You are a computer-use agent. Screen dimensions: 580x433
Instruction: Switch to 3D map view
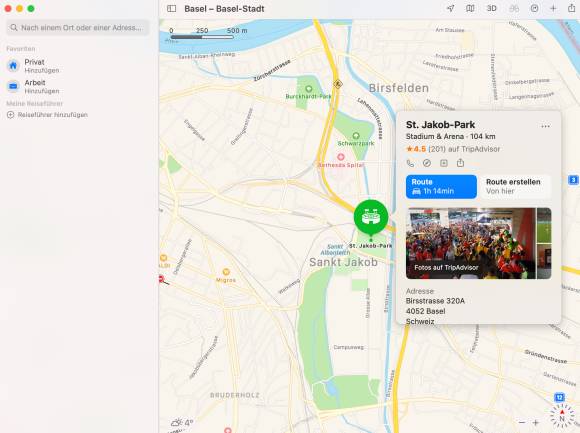(492, 9)
